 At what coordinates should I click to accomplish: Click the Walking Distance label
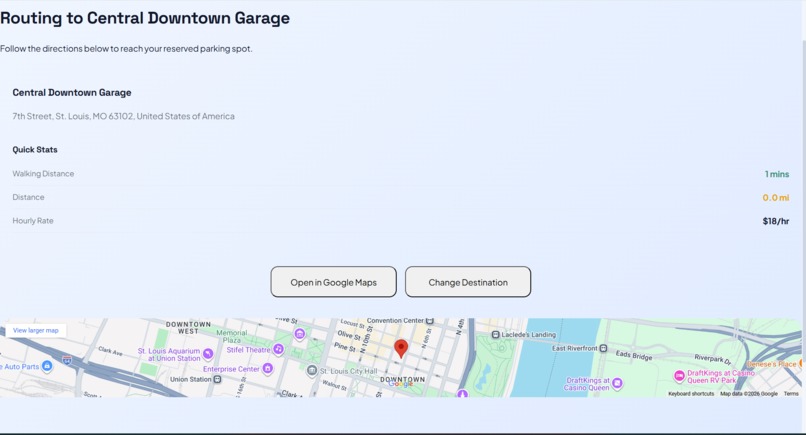point(43,174)
